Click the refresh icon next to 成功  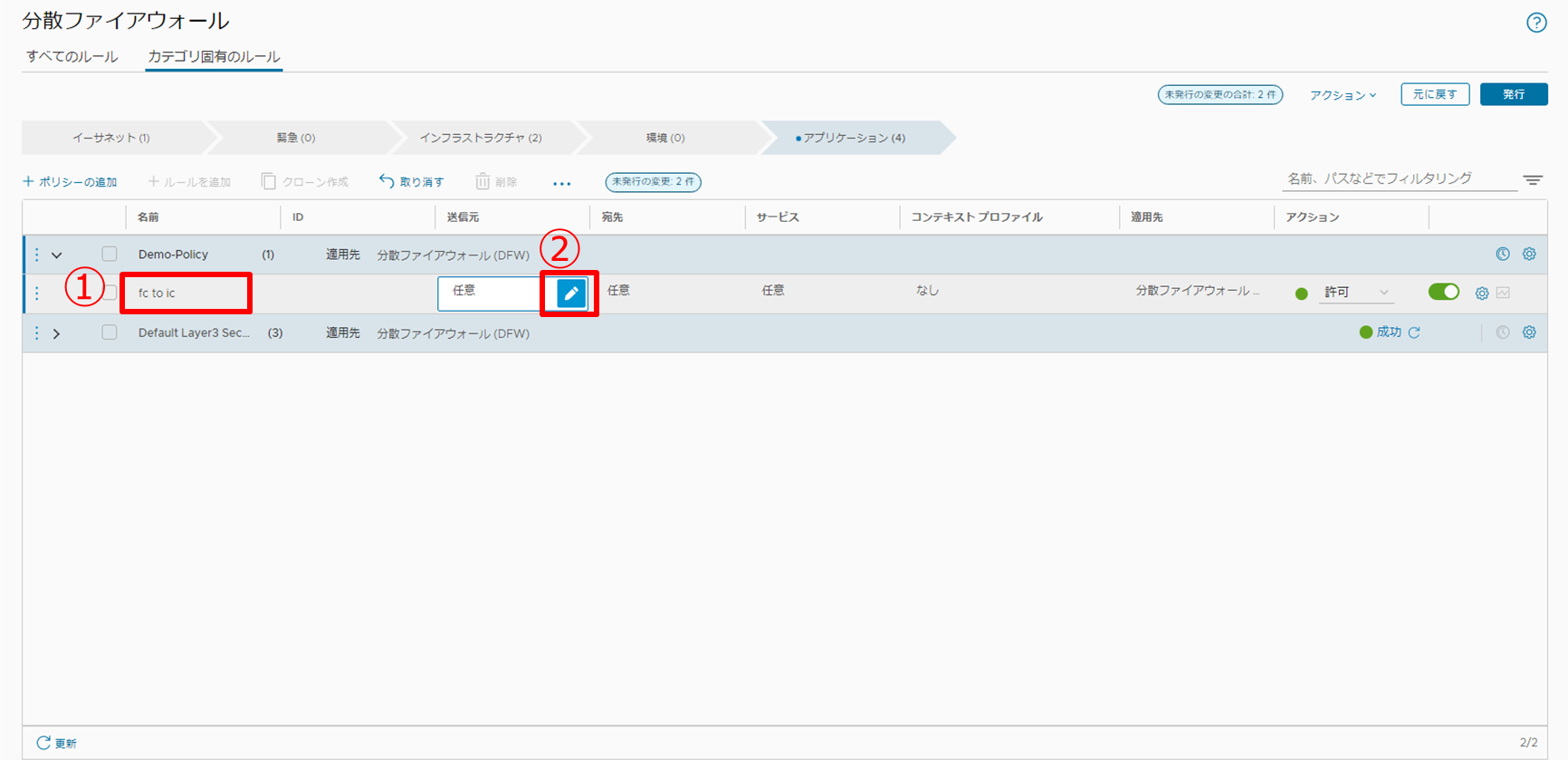1414,332
